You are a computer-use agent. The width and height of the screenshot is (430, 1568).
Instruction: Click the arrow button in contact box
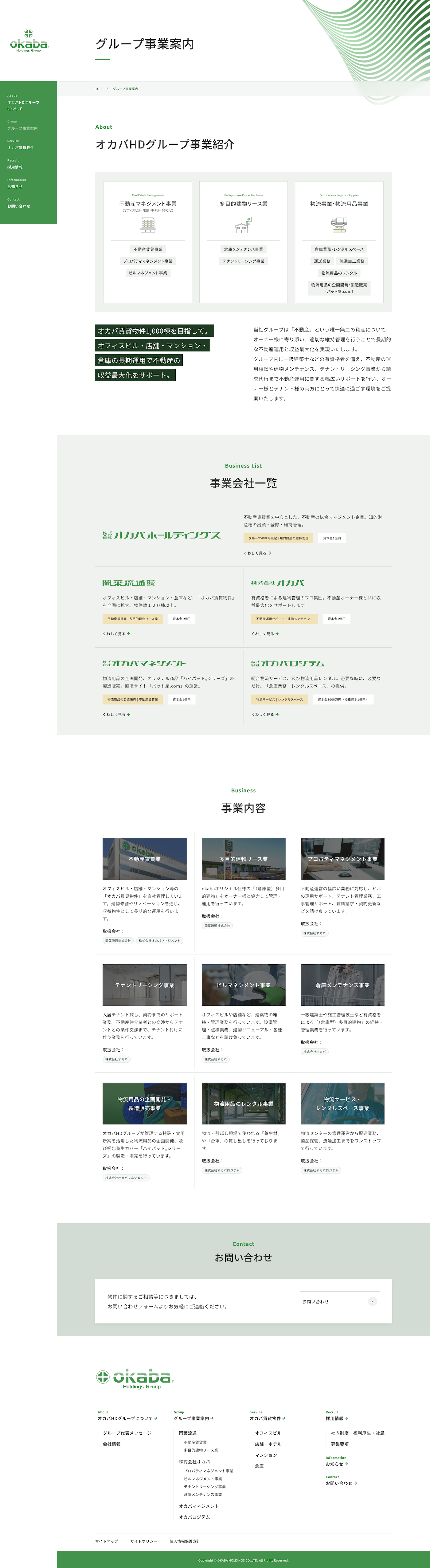coord(372,1301)
